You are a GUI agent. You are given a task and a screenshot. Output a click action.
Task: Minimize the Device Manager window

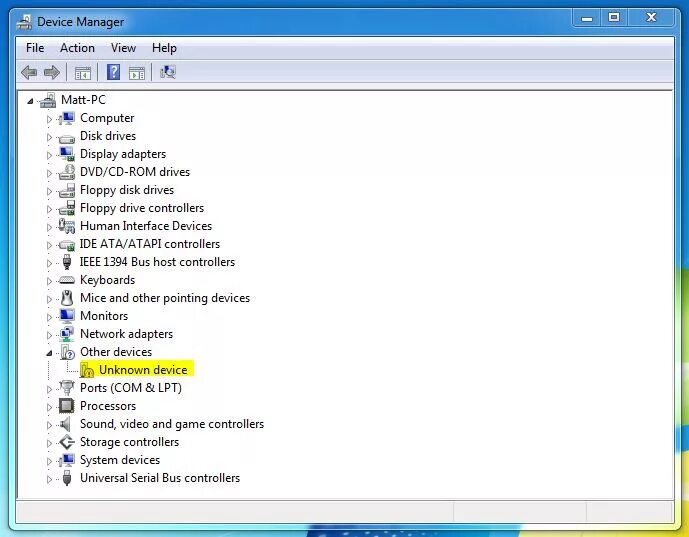(x=587, y=18)
